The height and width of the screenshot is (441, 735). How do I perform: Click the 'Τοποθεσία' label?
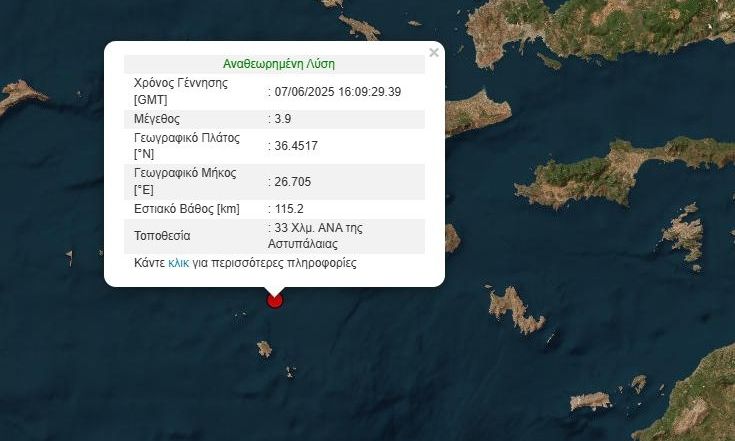pyautogui.click(x=162, y=236)
